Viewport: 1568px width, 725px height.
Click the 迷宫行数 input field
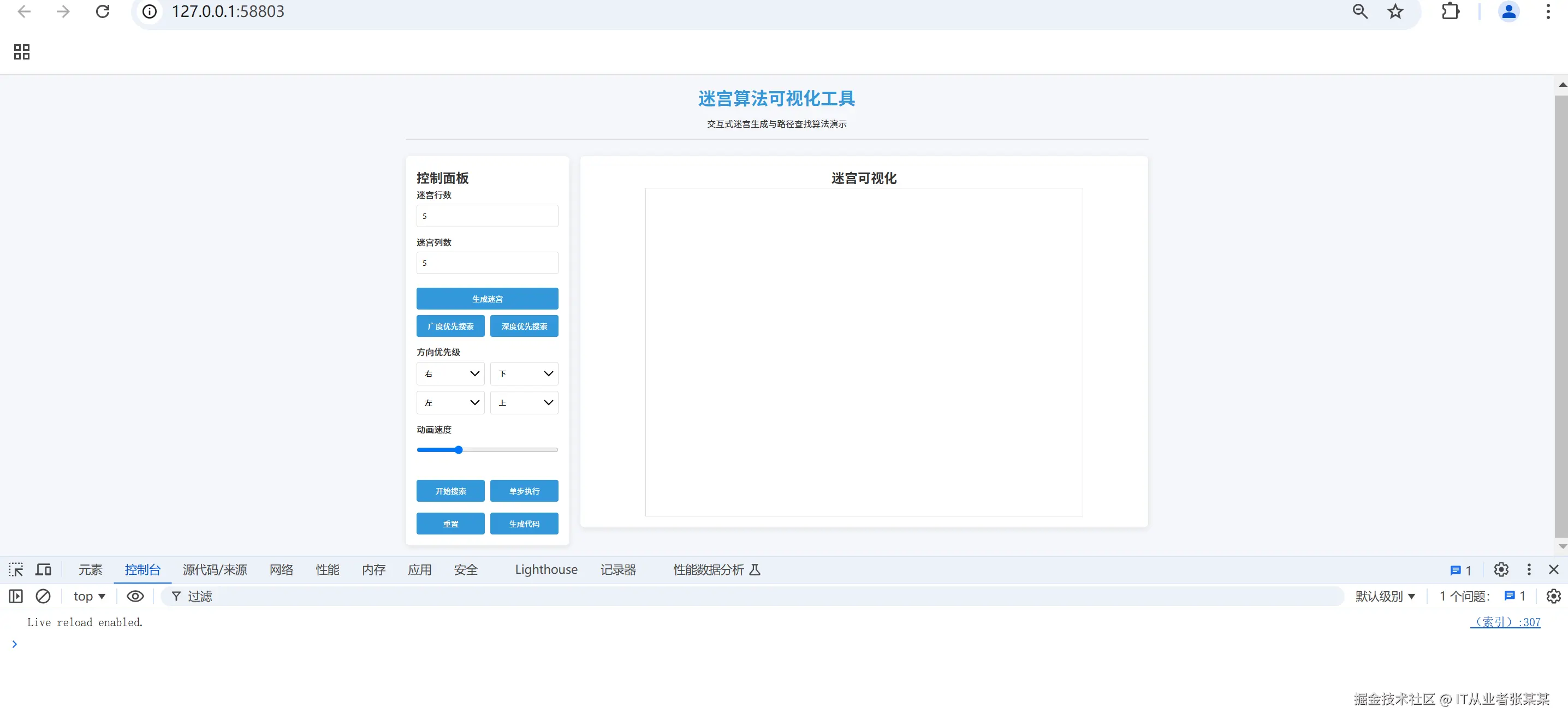tap(487, 216)
